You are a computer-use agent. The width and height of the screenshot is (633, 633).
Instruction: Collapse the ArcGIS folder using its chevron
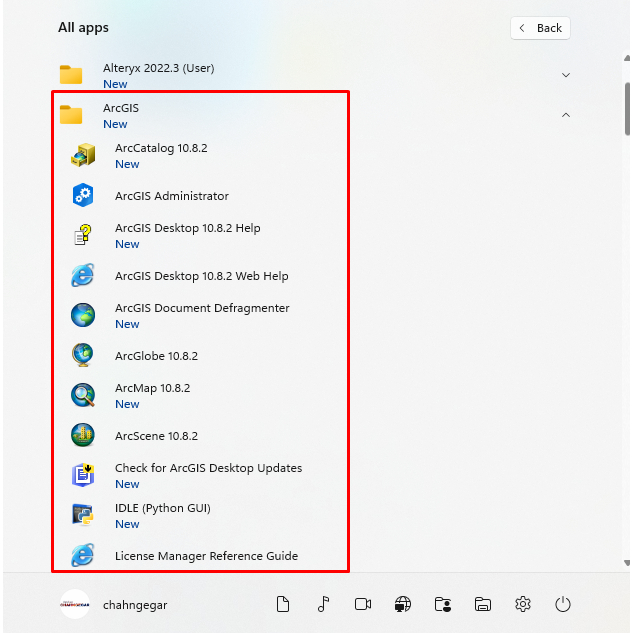click(x=566, y=115)
